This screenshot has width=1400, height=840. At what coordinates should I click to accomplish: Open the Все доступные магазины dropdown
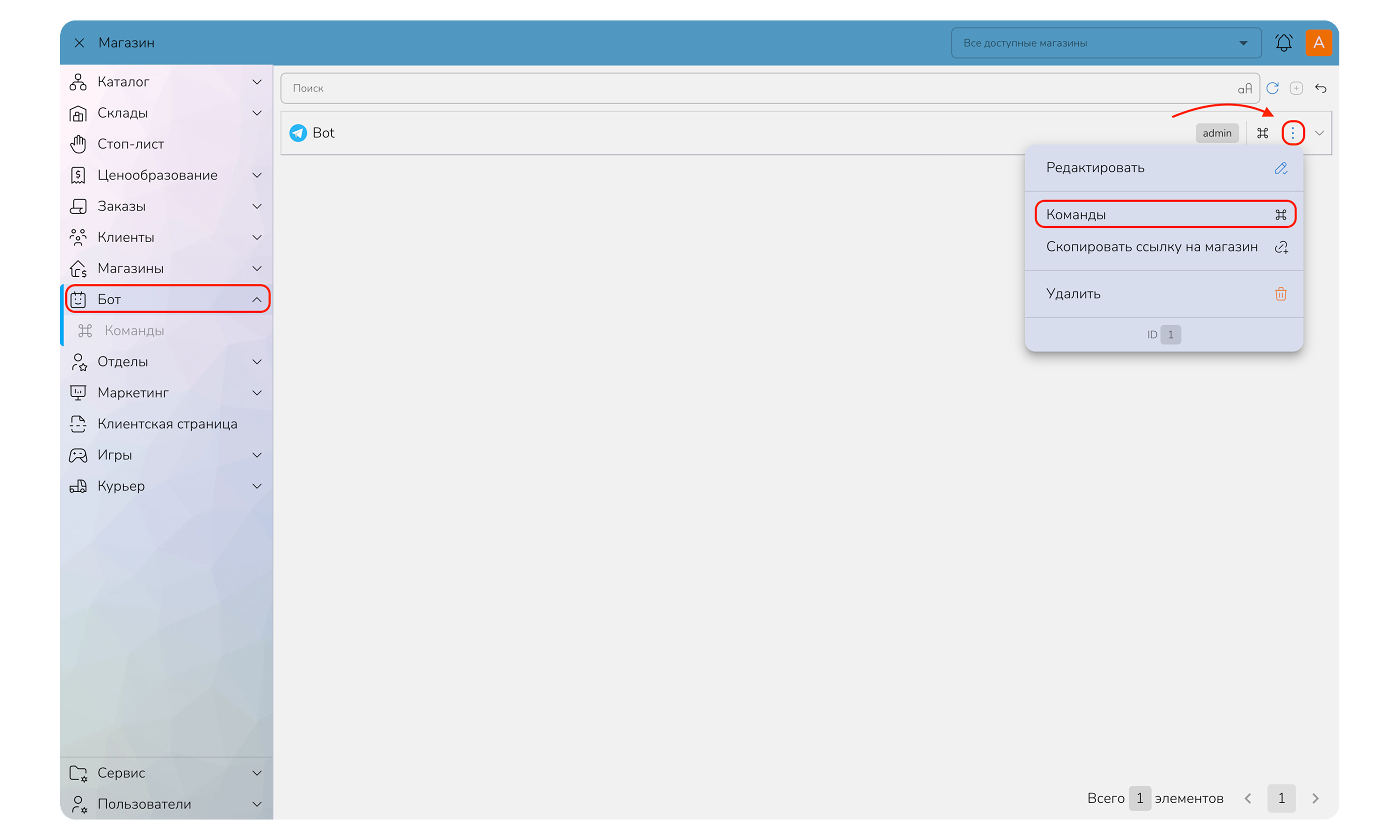(1106, 43)
